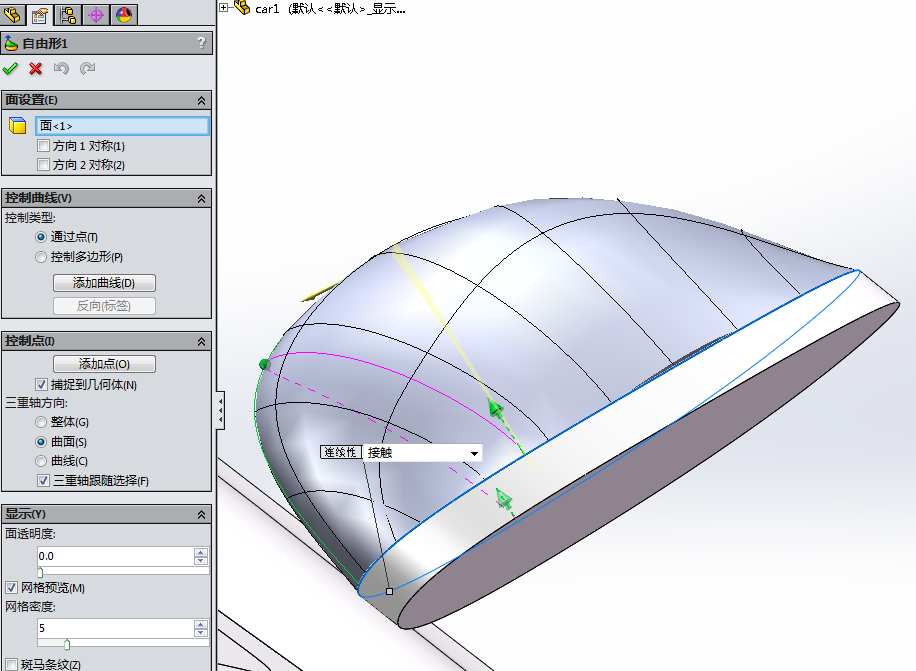
Task: Click the undo arrow in PropertyManager
Action: (x=61, y=69)
